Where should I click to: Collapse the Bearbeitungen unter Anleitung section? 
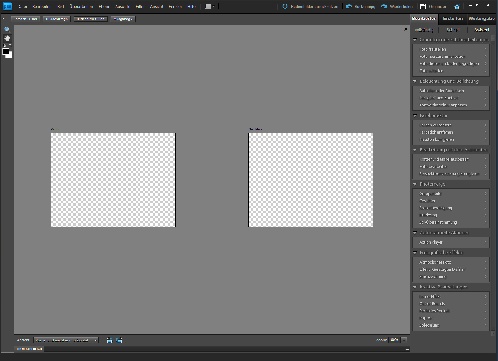point(415,150)
